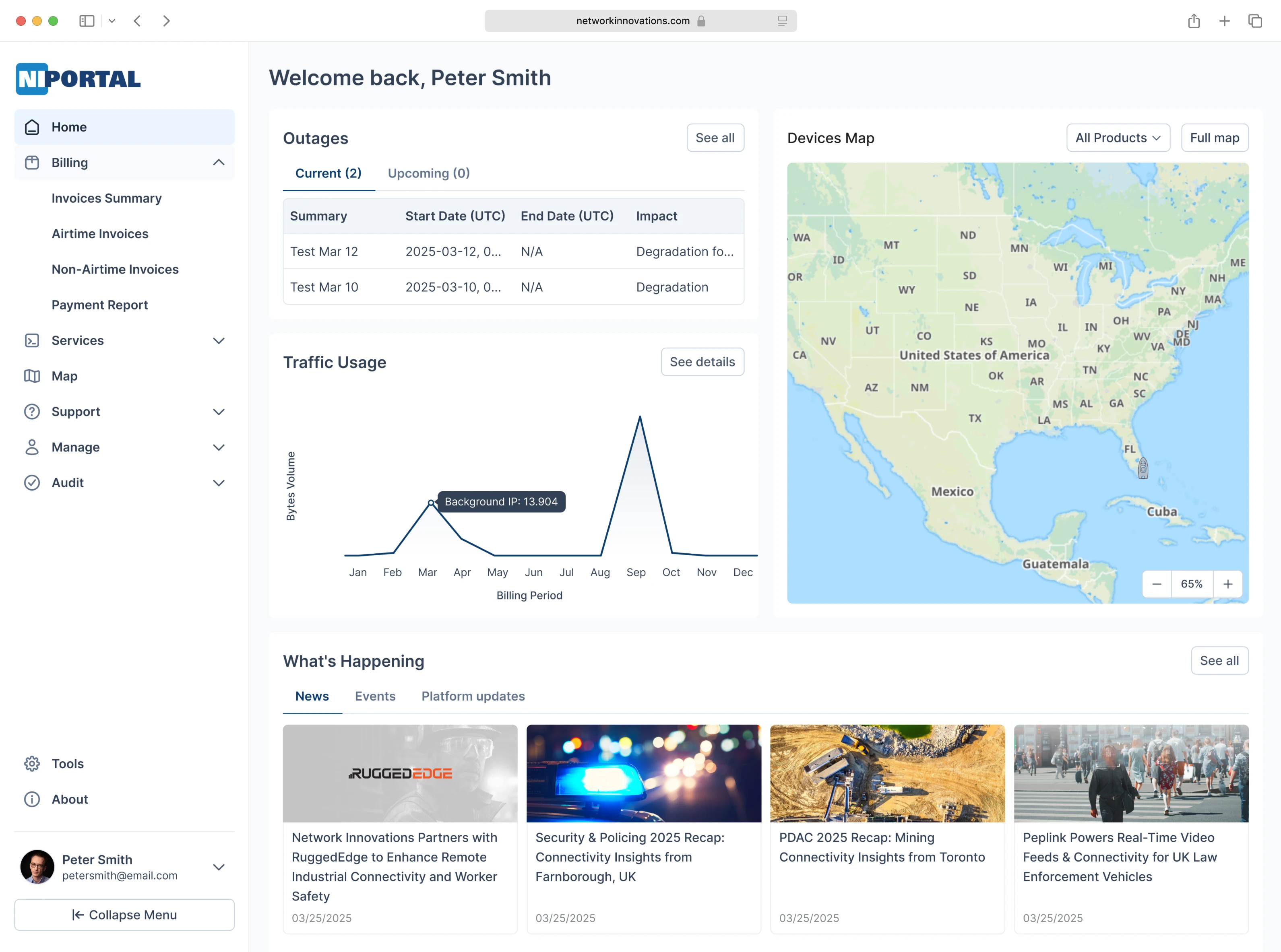
Task: Open Invoices Summary under Billing
Action: tap(107, 198)
